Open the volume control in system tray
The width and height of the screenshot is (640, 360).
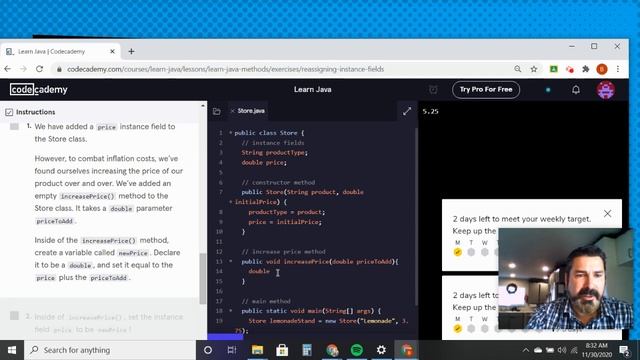(x=562, y=350)
